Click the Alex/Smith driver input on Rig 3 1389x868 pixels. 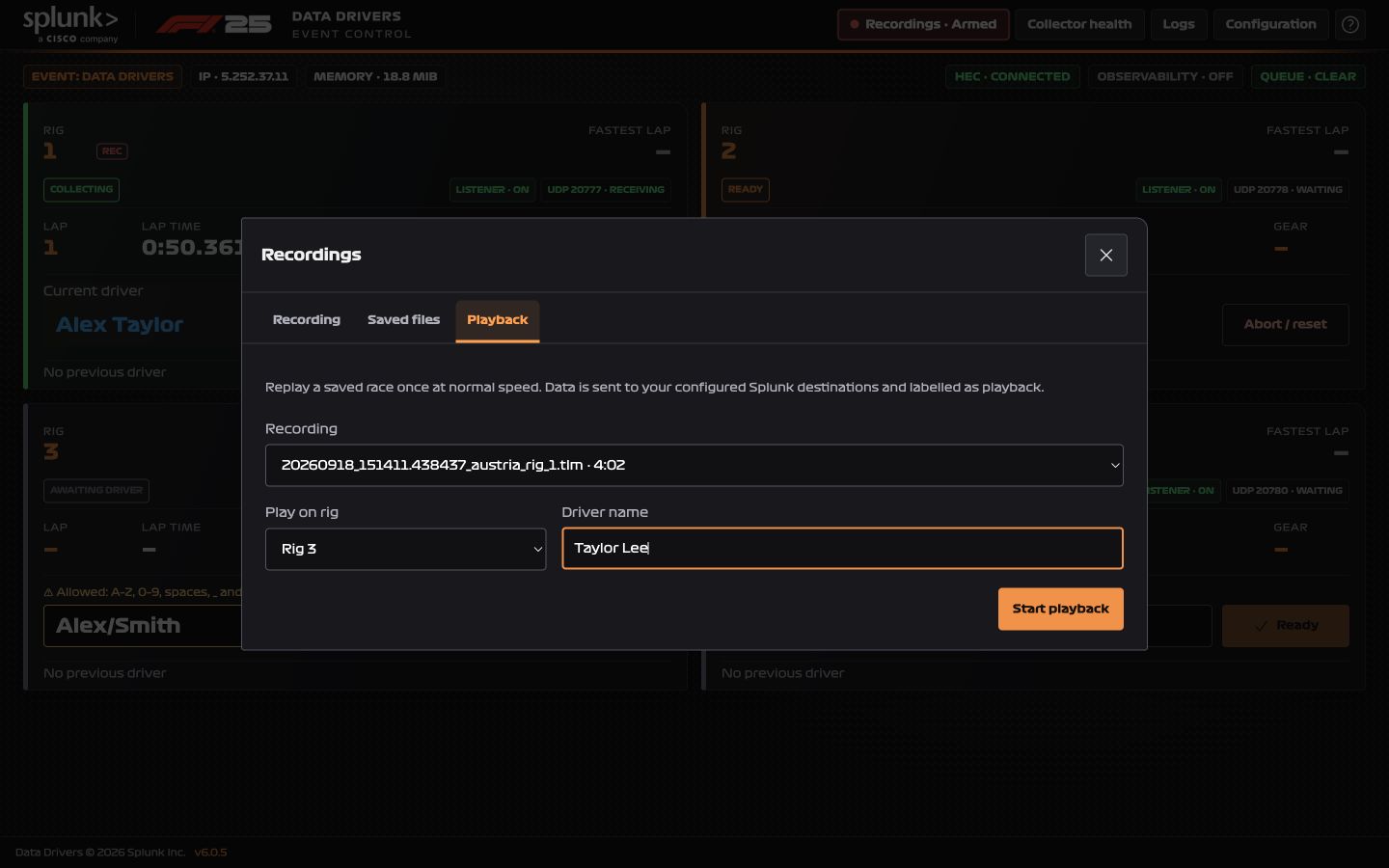[143, 626]
